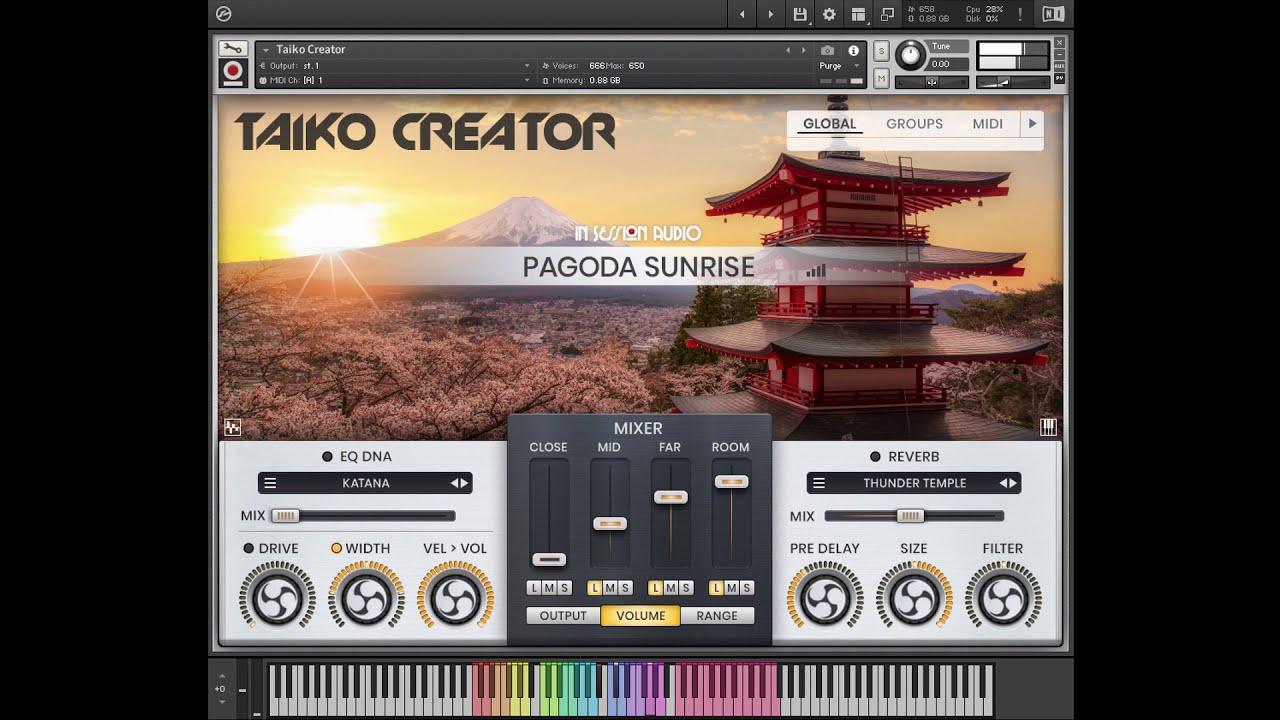Expand the instrument header triangle next to Taiko Creator
Screen dimensions: 1280x720
click(x=266, y=50)
